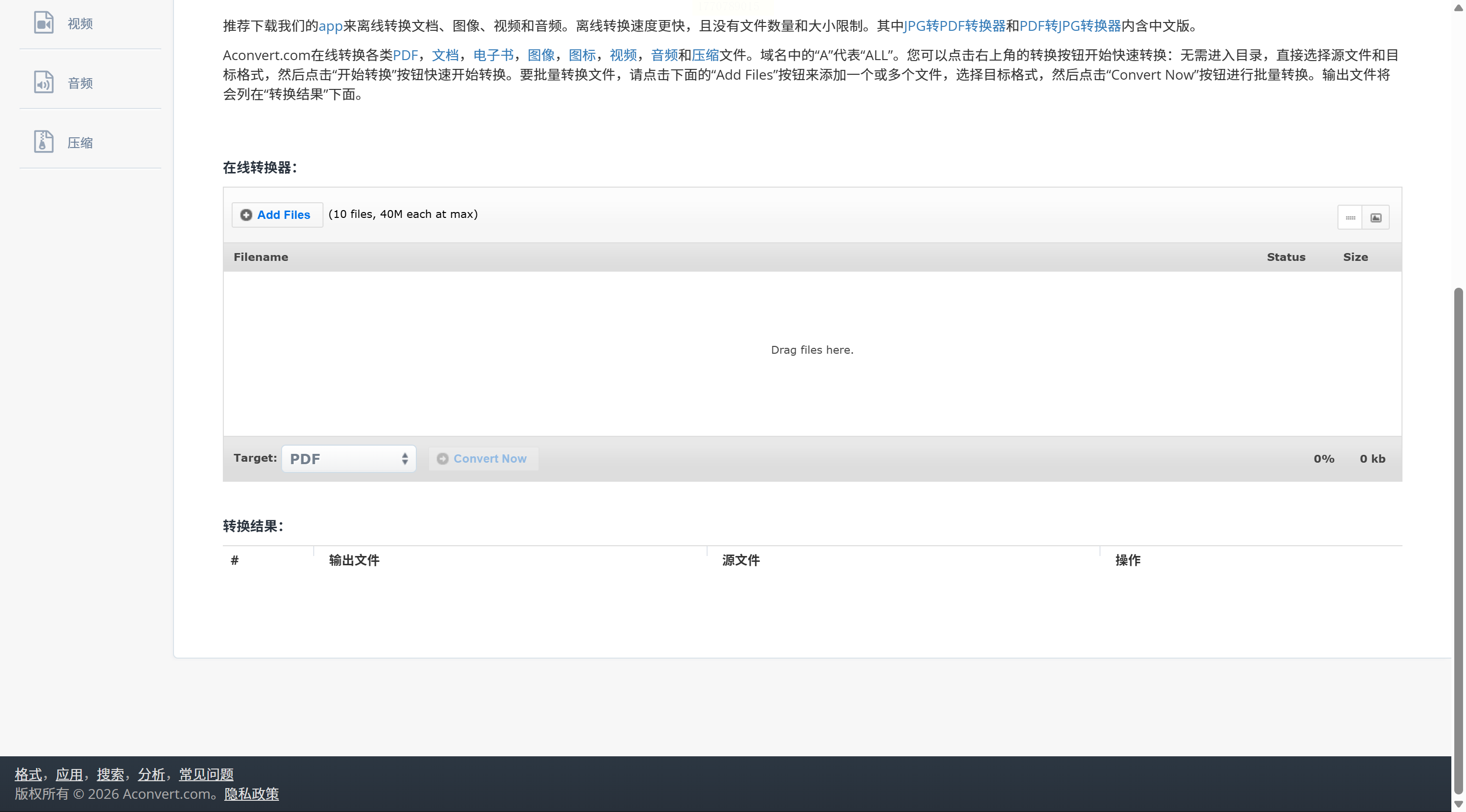Viewport: 1466px width, 812px height.
Task: Open 常见问题 FAQ in the footer
Action: point(206,774)
